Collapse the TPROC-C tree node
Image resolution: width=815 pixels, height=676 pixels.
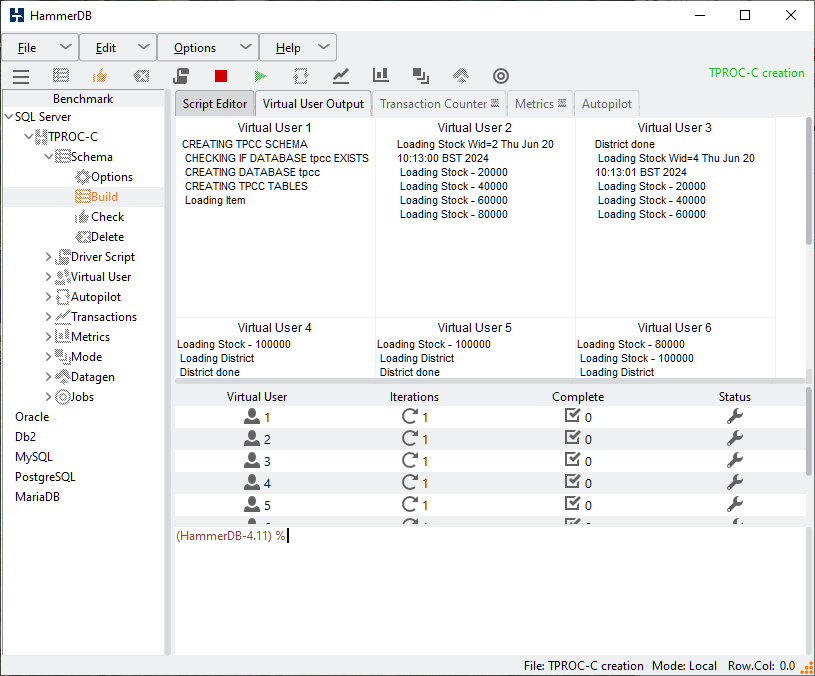pyautogui.click(x=29, y=137)
